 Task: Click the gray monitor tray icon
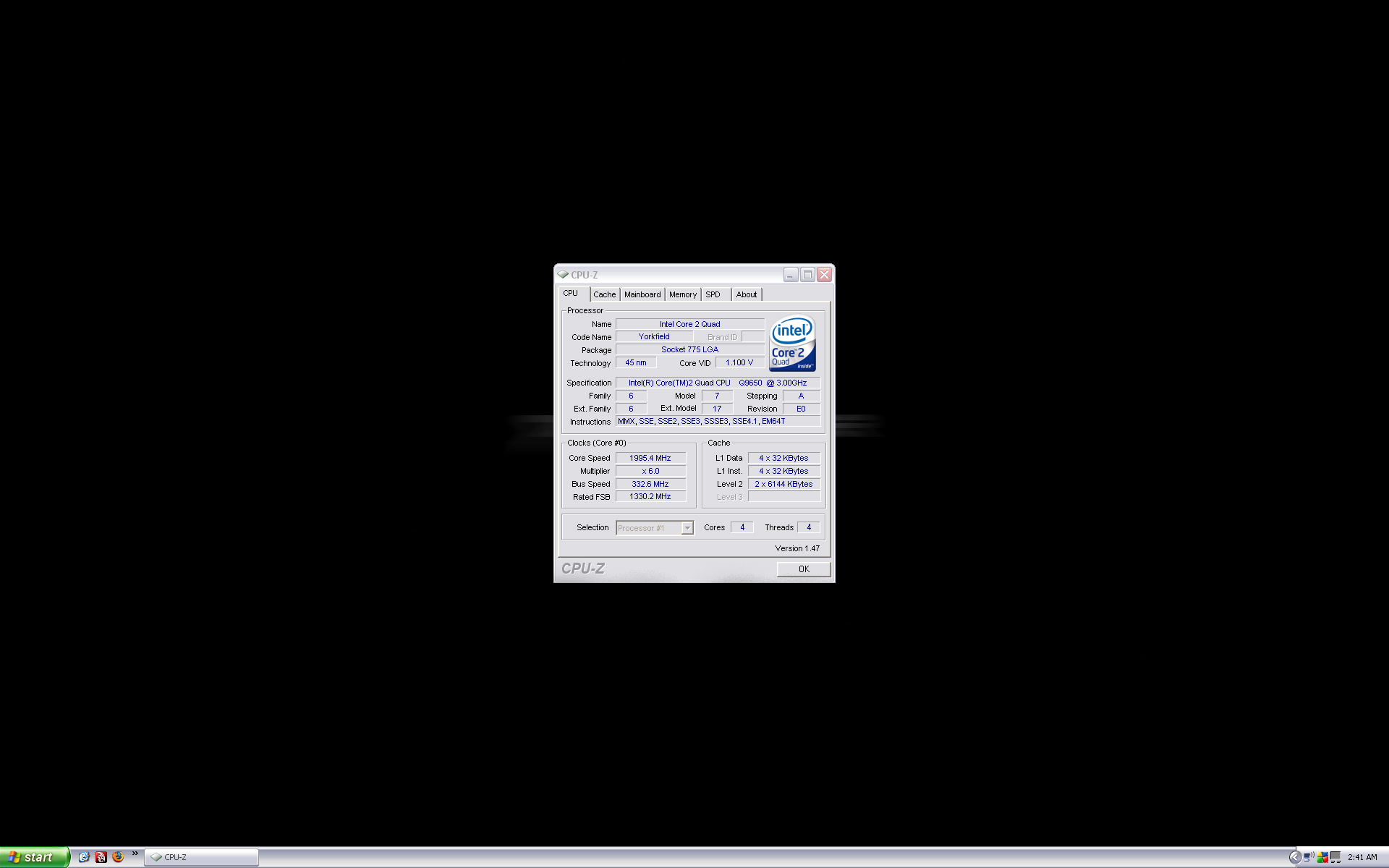(x=1335, y=857)
